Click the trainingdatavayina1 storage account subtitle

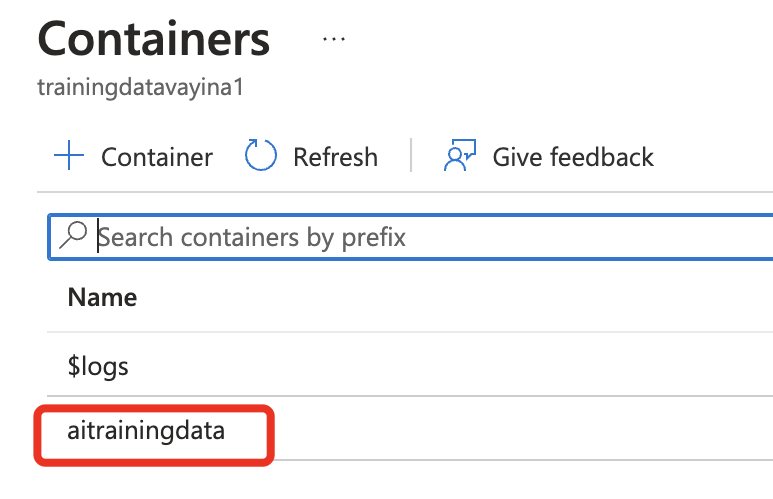[141, 88]
